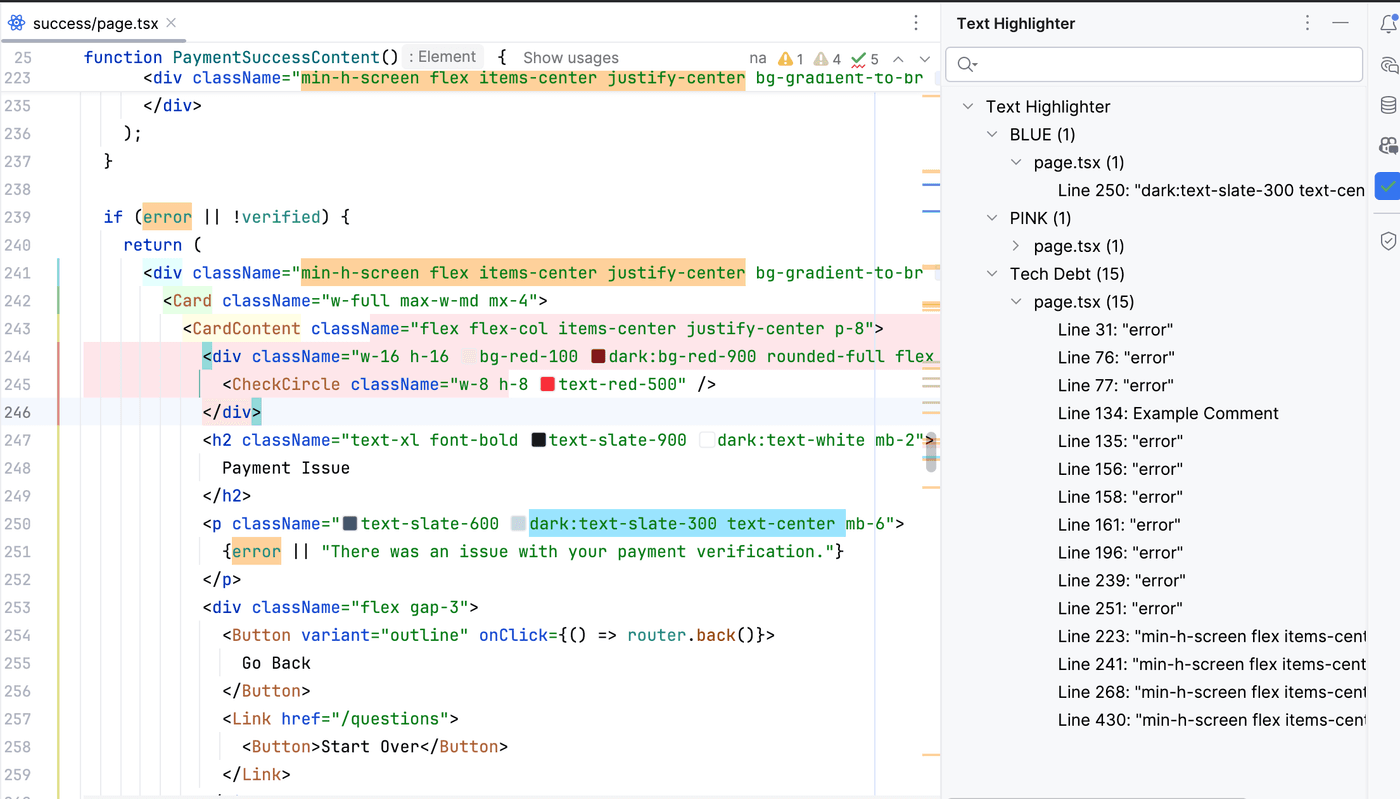Close the success/page.tsx editor tab
This screenshot has height=799, width=1400.
click(172, 23)
